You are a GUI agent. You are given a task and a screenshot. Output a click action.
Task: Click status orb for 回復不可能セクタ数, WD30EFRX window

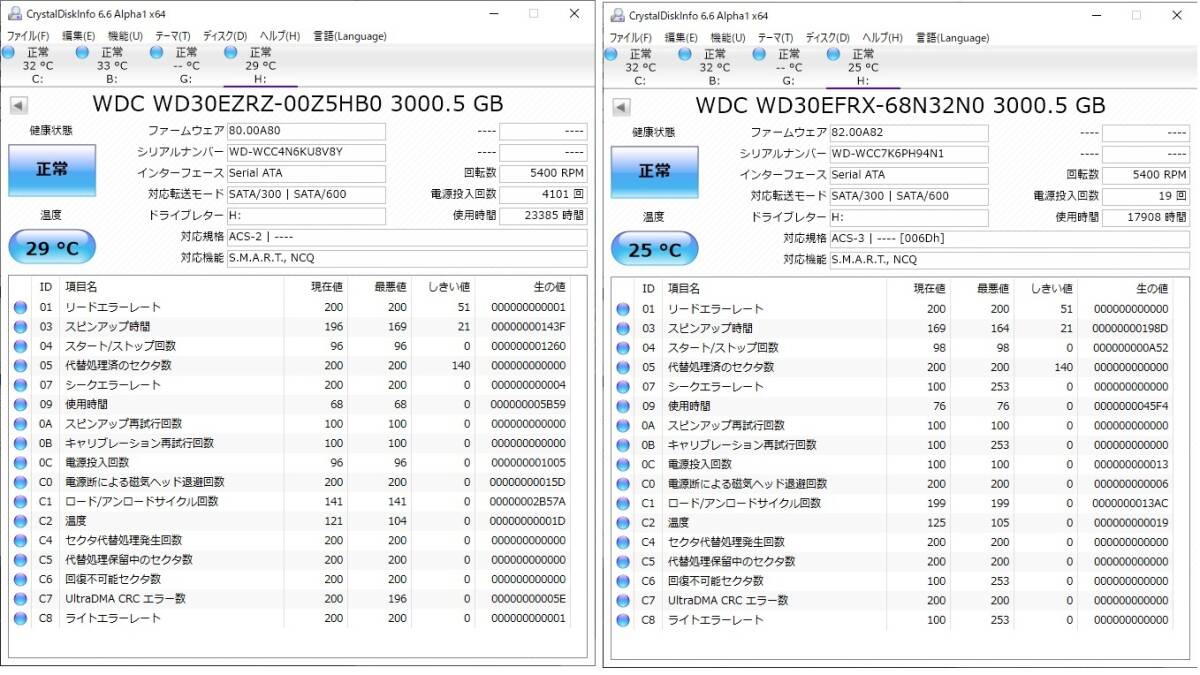(623, 581)
